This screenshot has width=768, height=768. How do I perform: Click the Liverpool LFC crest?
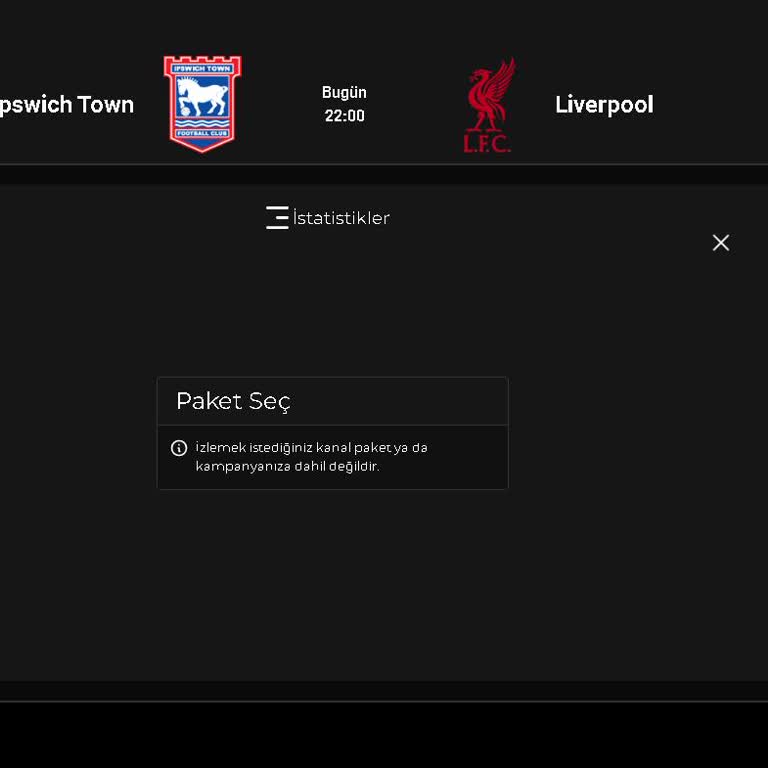[x=488, y=105]
